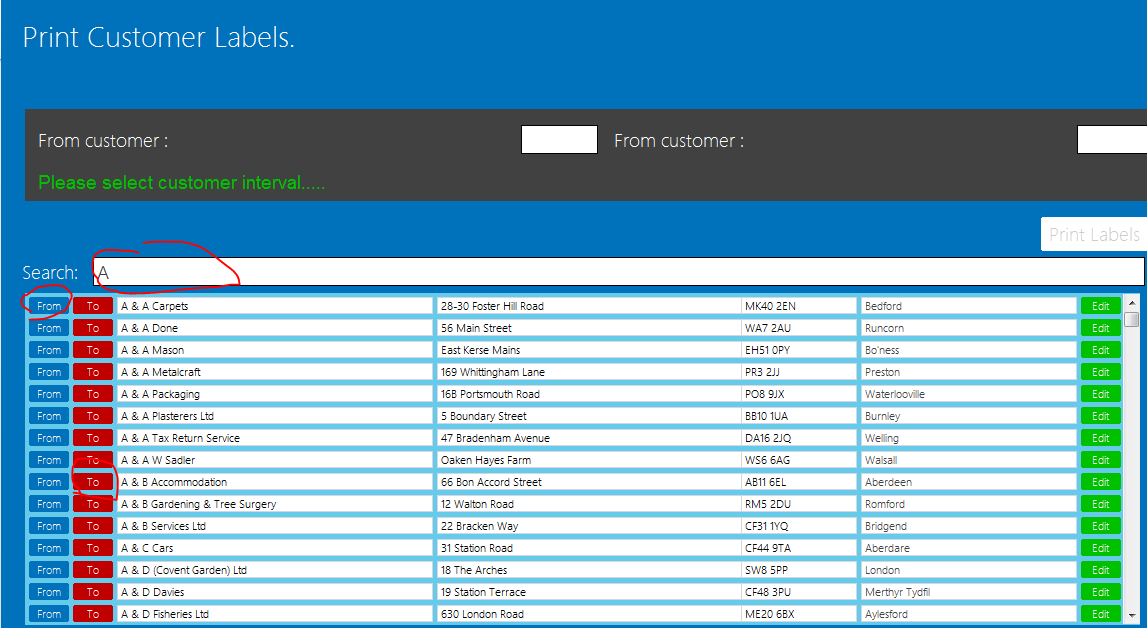Edit A & D (Covent Garden) Ltd
This screenshot has height=628, width=1147.
click(1101, 570)
